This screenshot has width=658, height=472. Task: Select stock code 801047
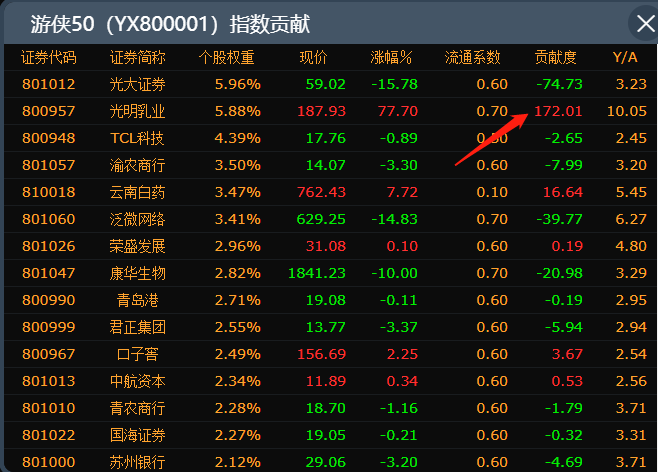tap(49, 273)
